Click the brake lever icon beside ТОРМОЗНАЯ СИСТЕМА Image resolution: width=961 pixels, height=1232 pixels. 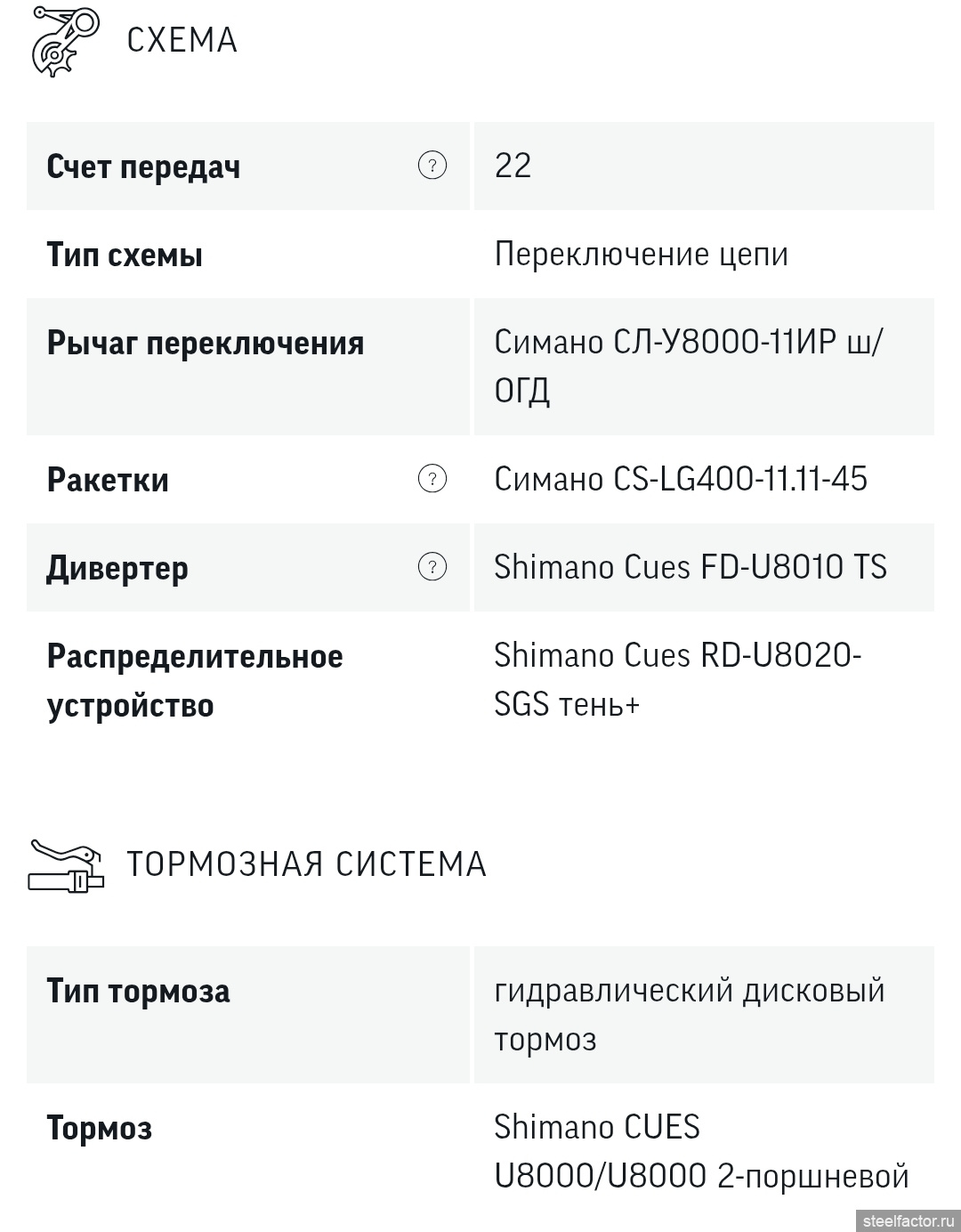(67, 864)
